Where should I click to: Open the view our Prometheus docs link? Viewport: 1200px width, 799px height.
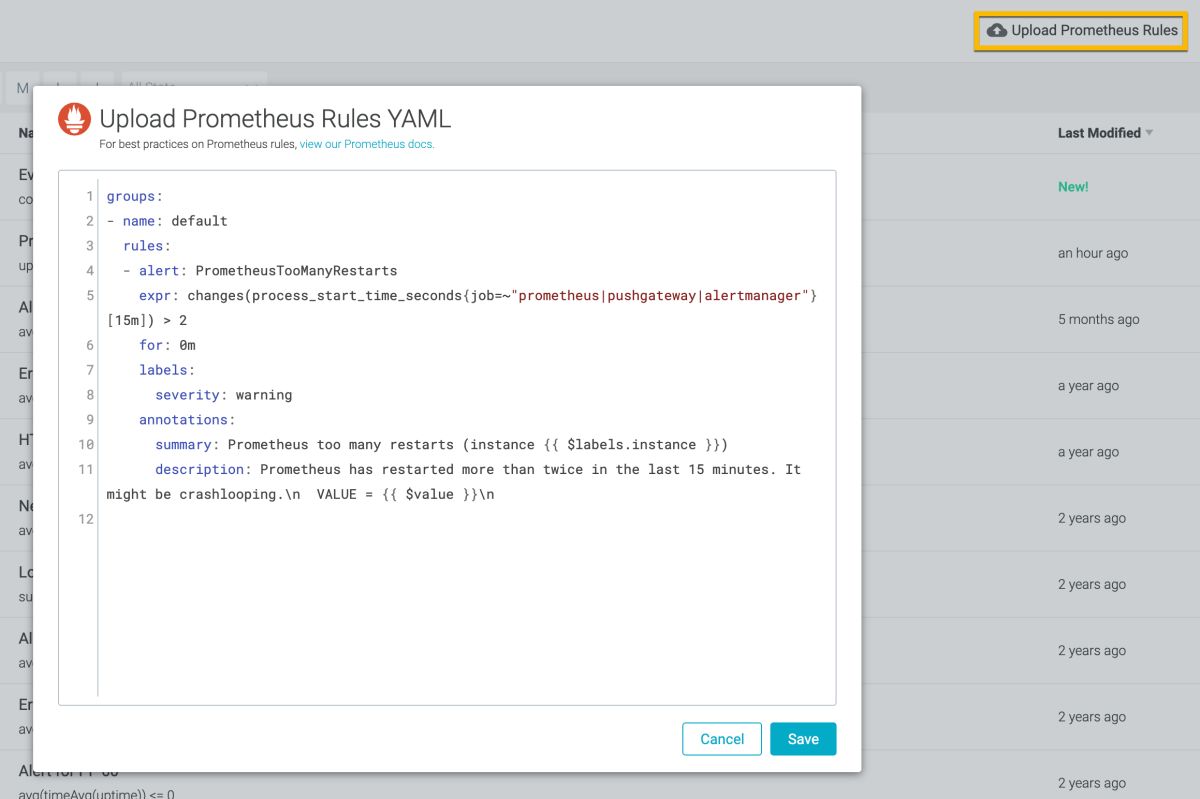click(367, 144)
